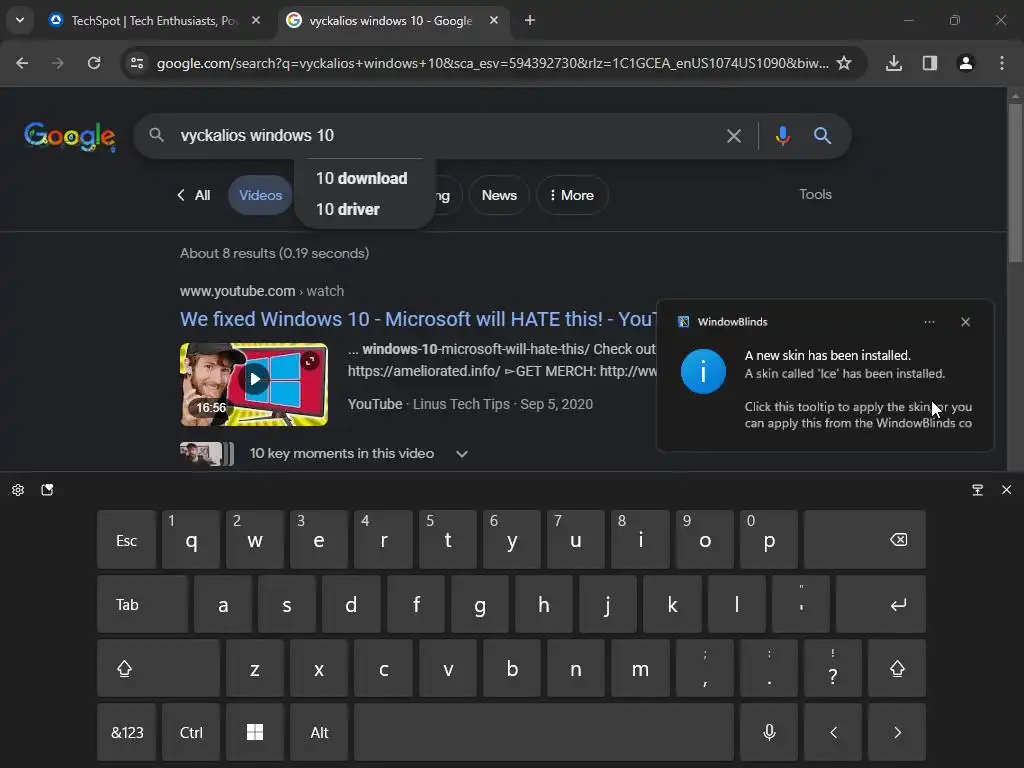
Task: Select the vyckalios windows 10 Google tab
Action: tap(391, 21)
